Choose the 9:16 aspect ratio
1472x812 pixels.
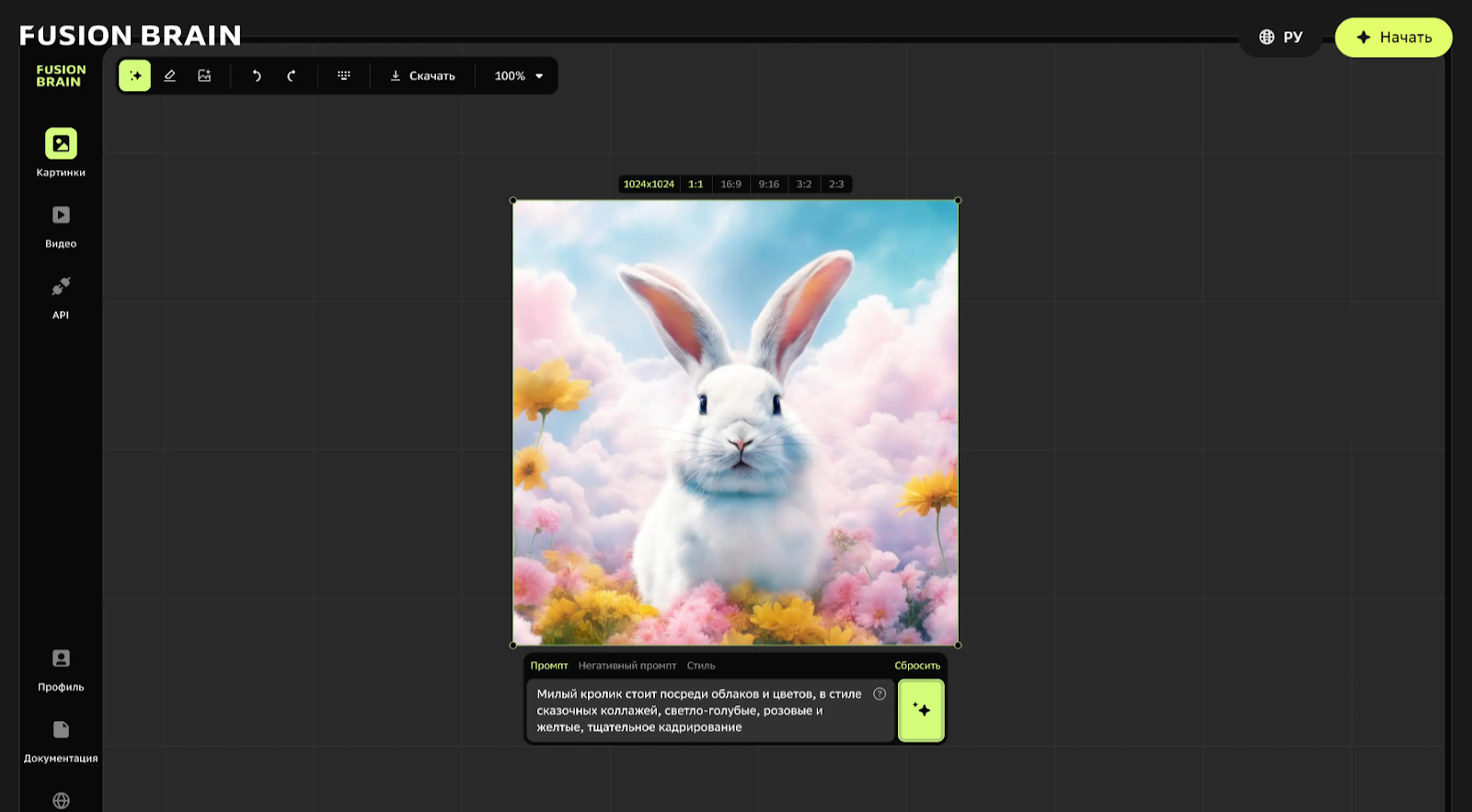[x=768, y=184]
